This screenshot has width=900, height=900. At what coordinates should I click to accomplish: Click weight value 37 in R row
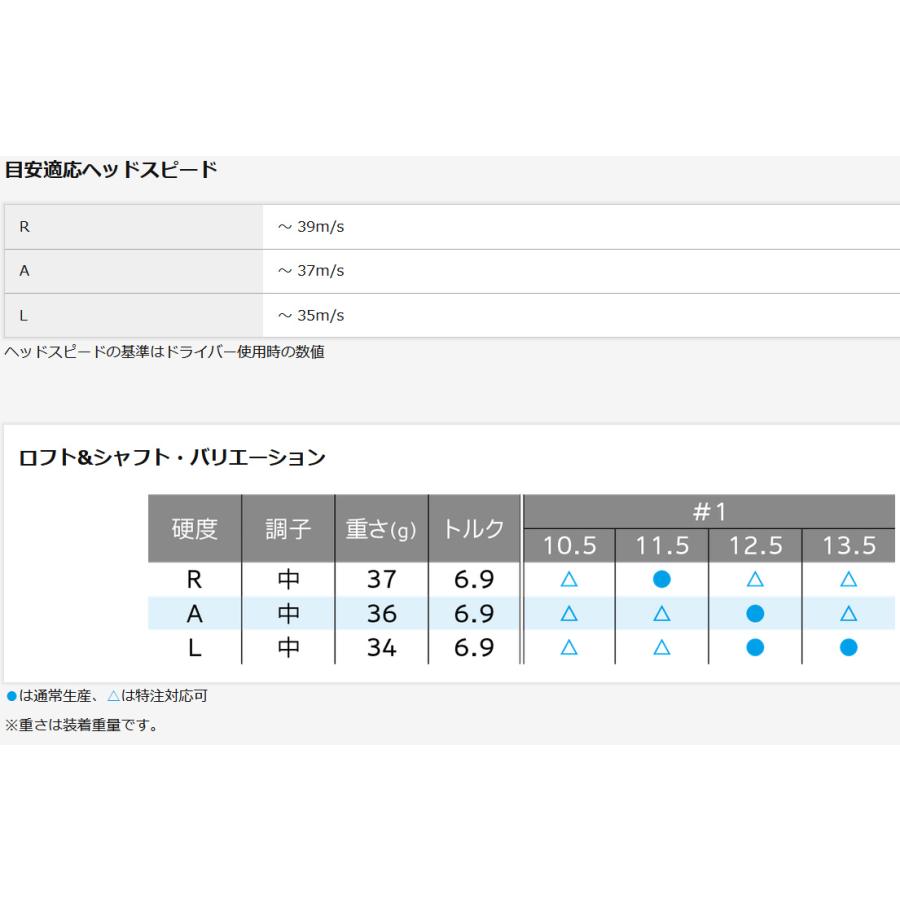click(x=382, y=580)
